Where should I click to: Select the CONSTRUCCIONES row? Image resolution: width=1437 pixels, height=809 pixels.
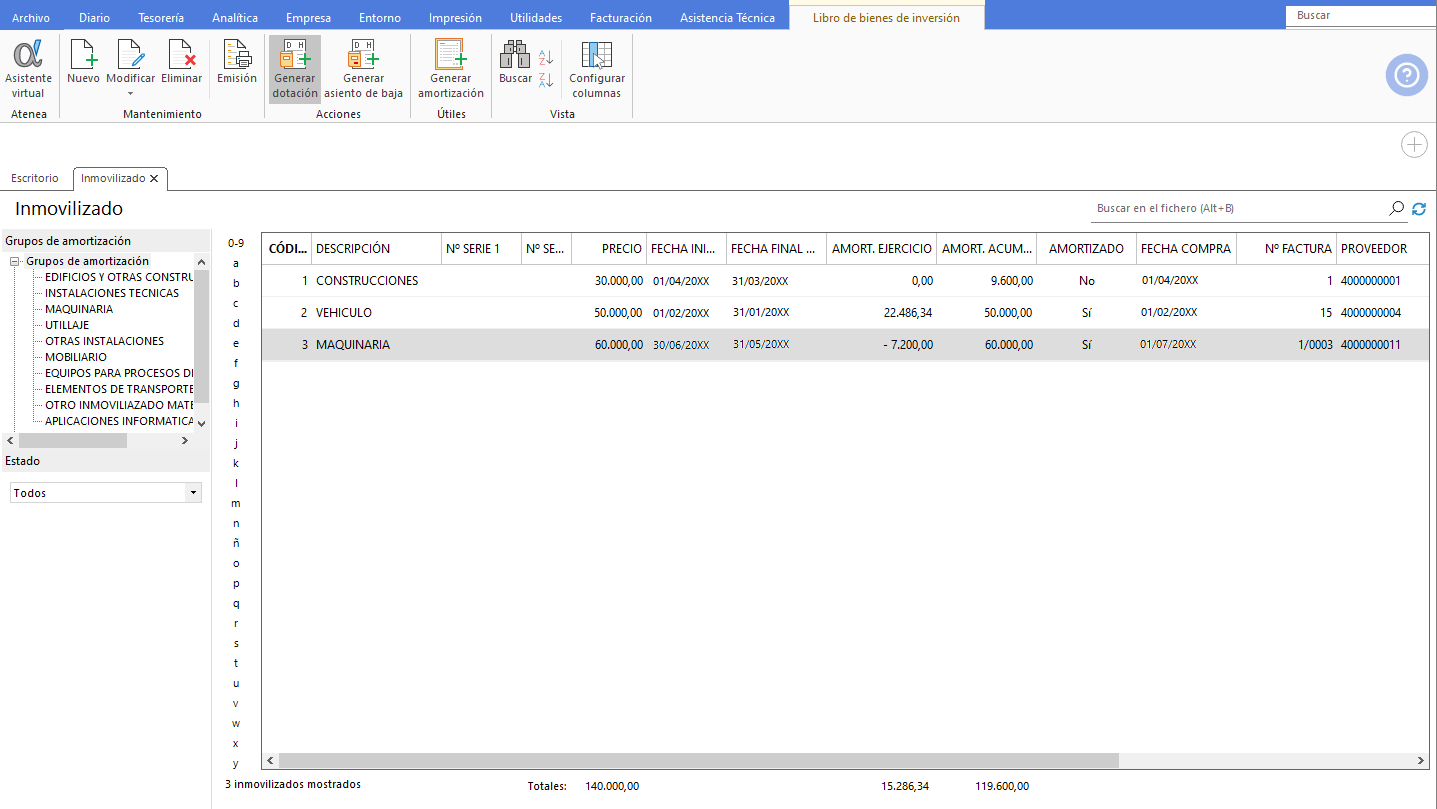click(x=845, y=281)
